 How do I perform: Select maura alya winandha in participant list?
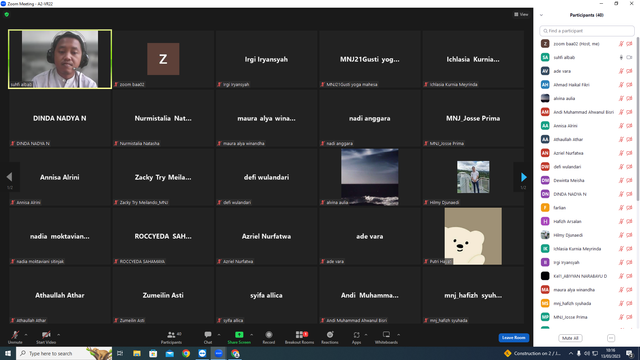coord(587,290)
